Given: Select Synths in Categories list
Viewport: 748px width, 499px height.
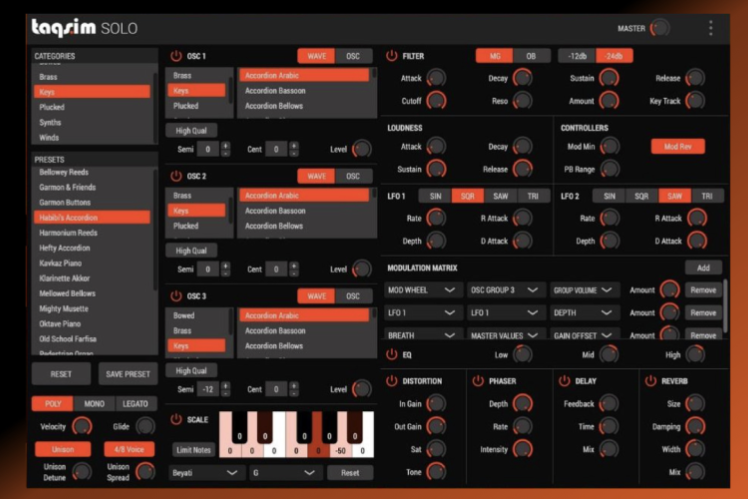Looking at the screenshot, I should 92,122.
